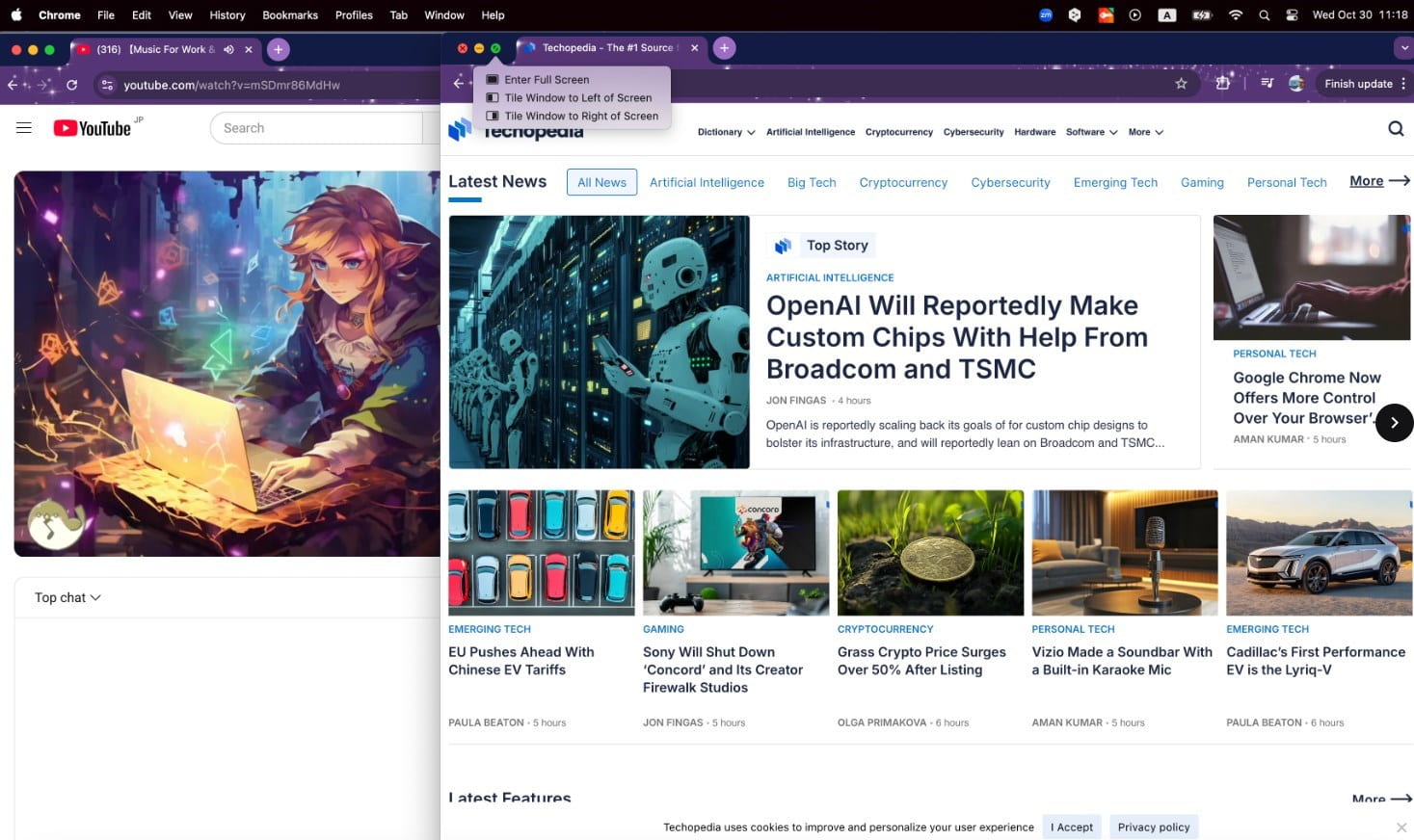Open macOS Control Center
This screenshot has width=1414, height=840.
coord(1292,14)
